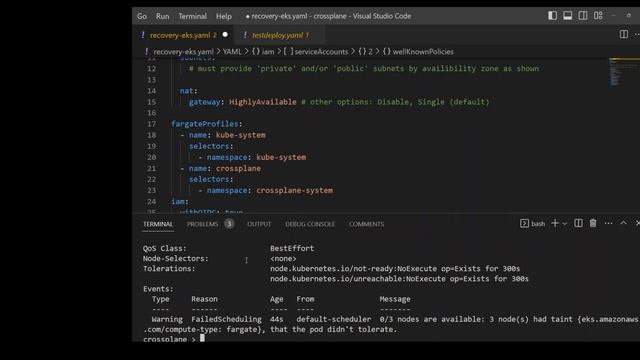Open the Help menu

coord(224,16)
